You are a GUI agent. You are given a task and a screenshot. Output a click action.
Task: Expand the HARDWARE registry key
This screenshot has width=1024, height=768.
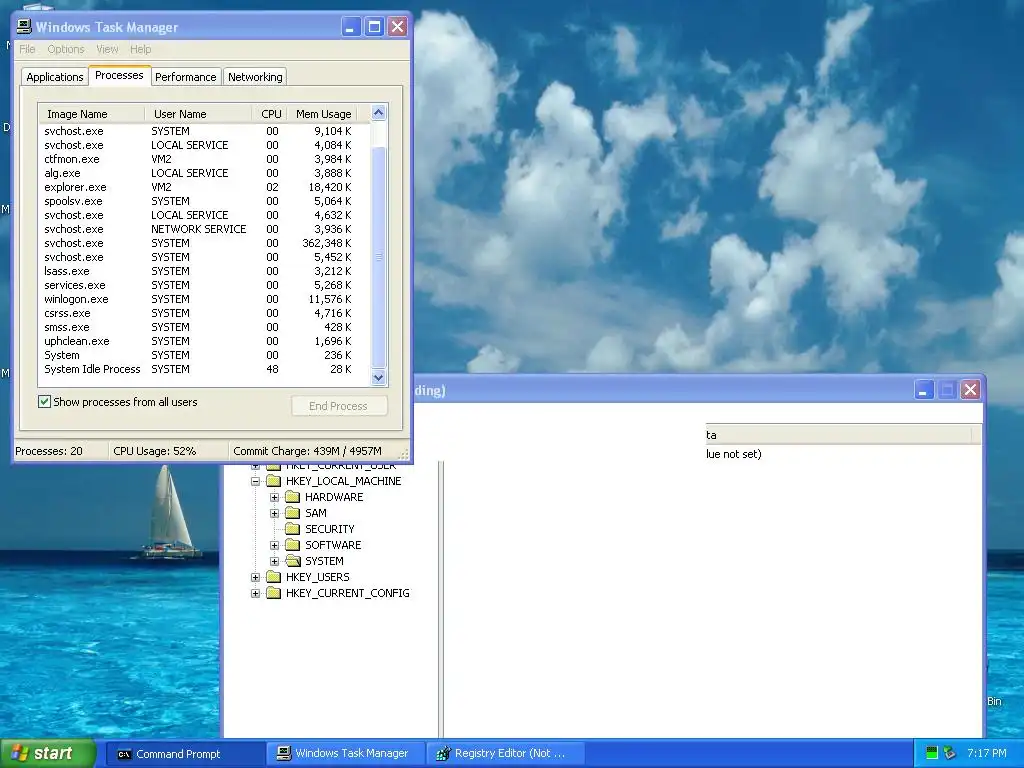pos(274,497)
